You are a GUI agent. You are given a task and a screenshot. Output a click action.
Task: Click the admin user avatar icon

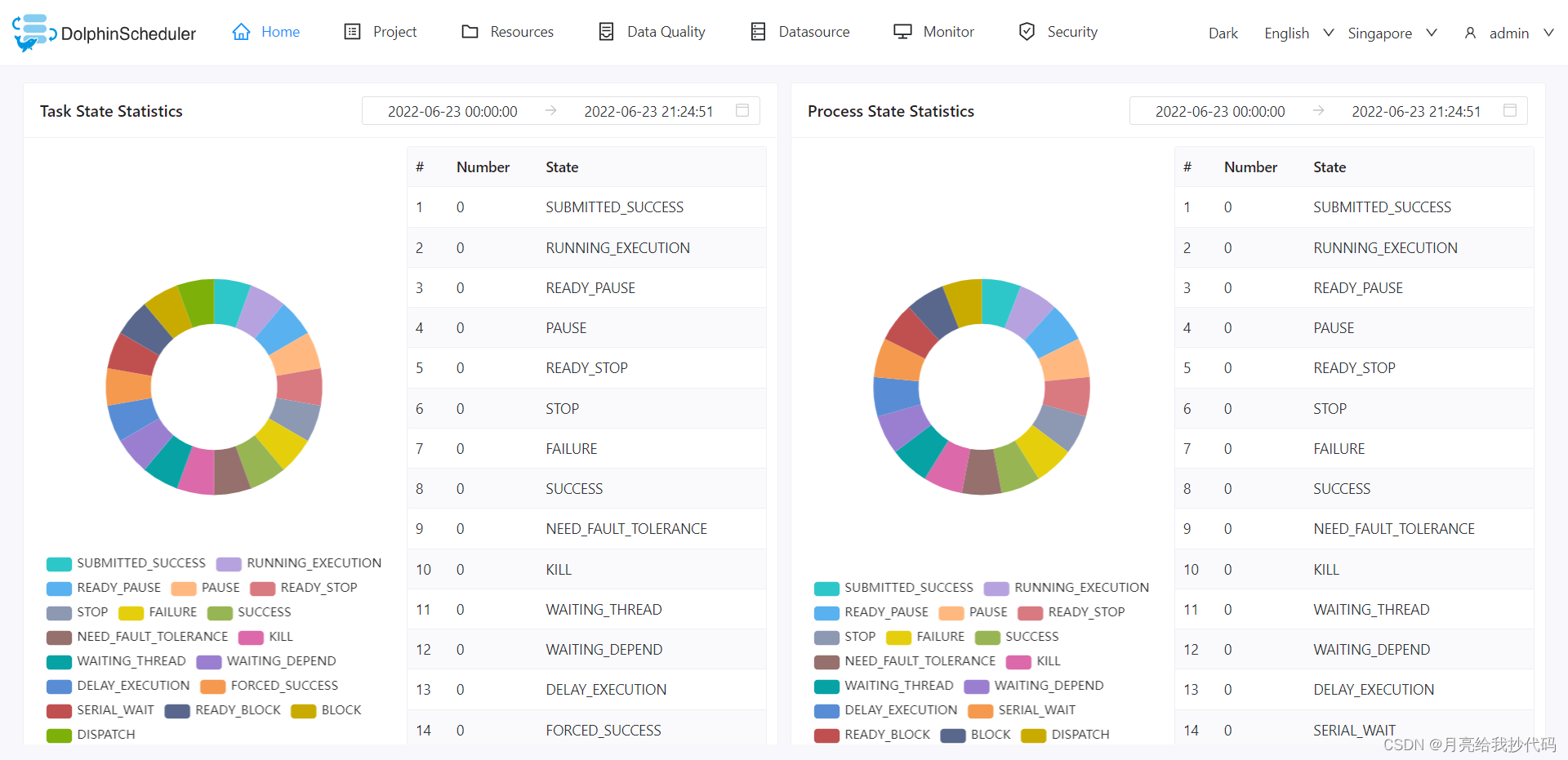tap(1470, 33)
